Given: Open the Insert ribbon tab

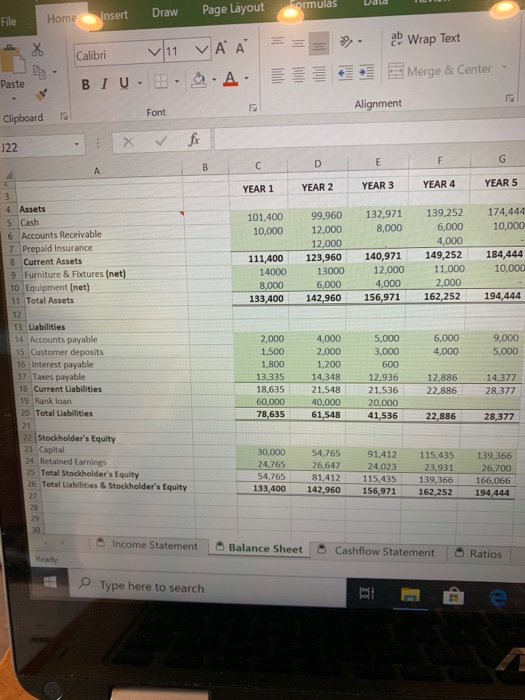Looking at the screenshot, I should tap(114, 15).
